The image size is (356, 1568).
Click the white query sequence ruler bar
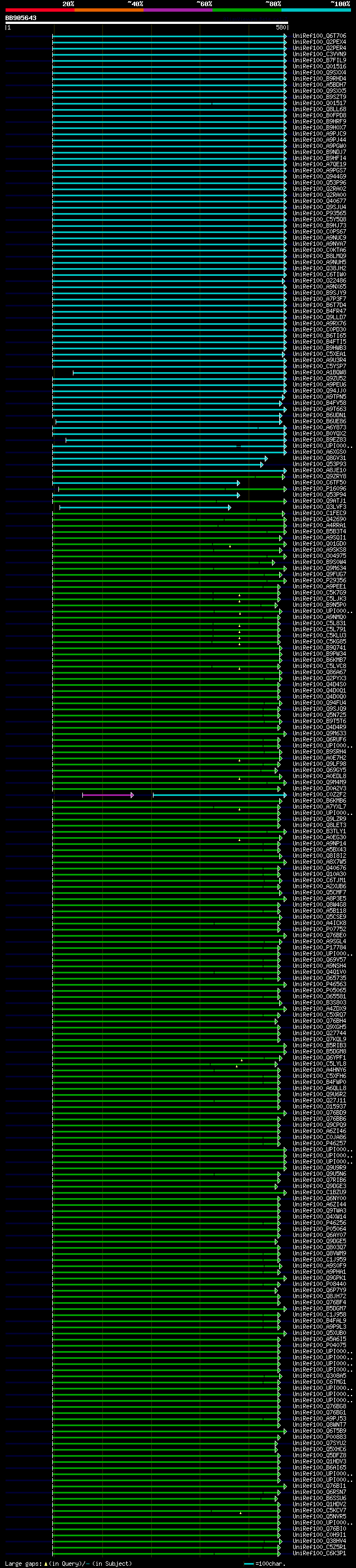coord(147,23)
